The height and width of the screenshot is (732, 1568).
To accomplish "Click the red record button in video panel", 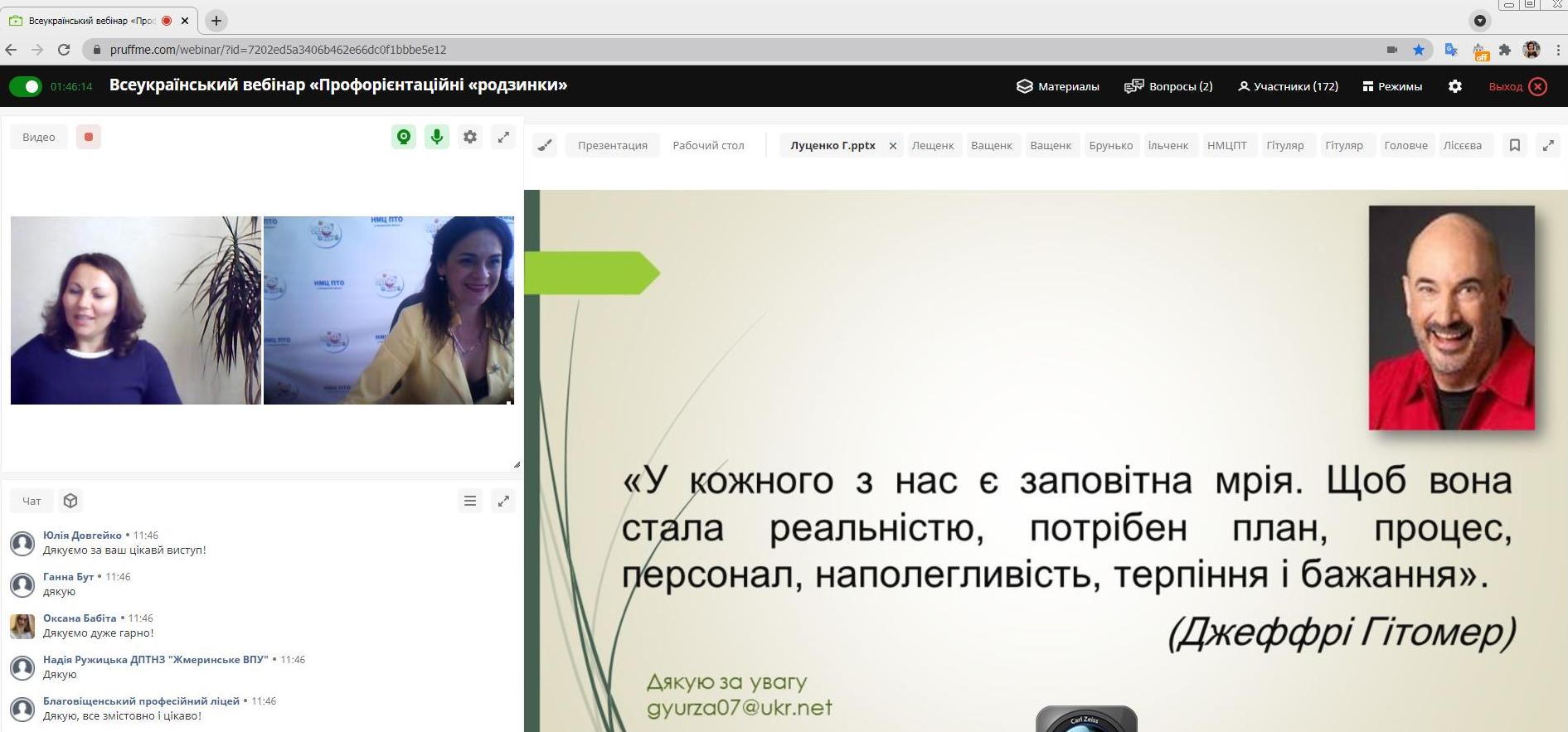I will click(x=89, y=137).
